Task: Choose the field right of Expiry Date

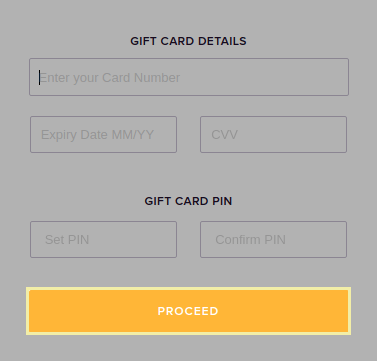Action: [x=273, y=134]
